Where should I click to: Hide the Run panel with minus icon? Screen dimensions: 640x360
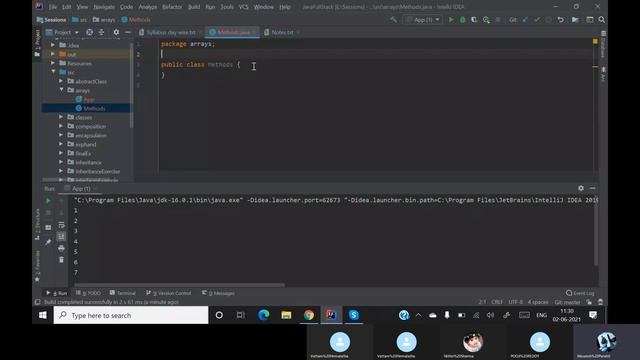(593, 188)
